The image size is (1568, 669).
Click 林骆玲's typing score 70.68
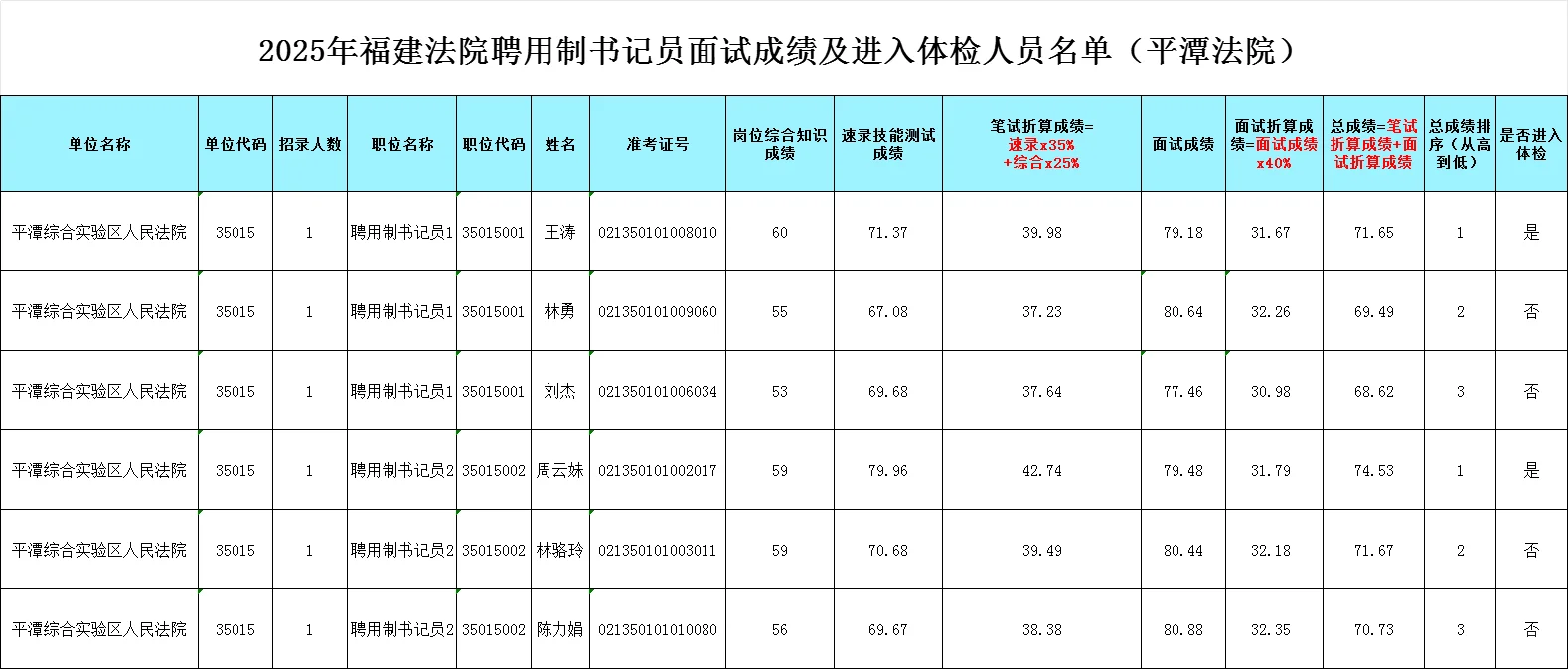(x=888, y=550)
